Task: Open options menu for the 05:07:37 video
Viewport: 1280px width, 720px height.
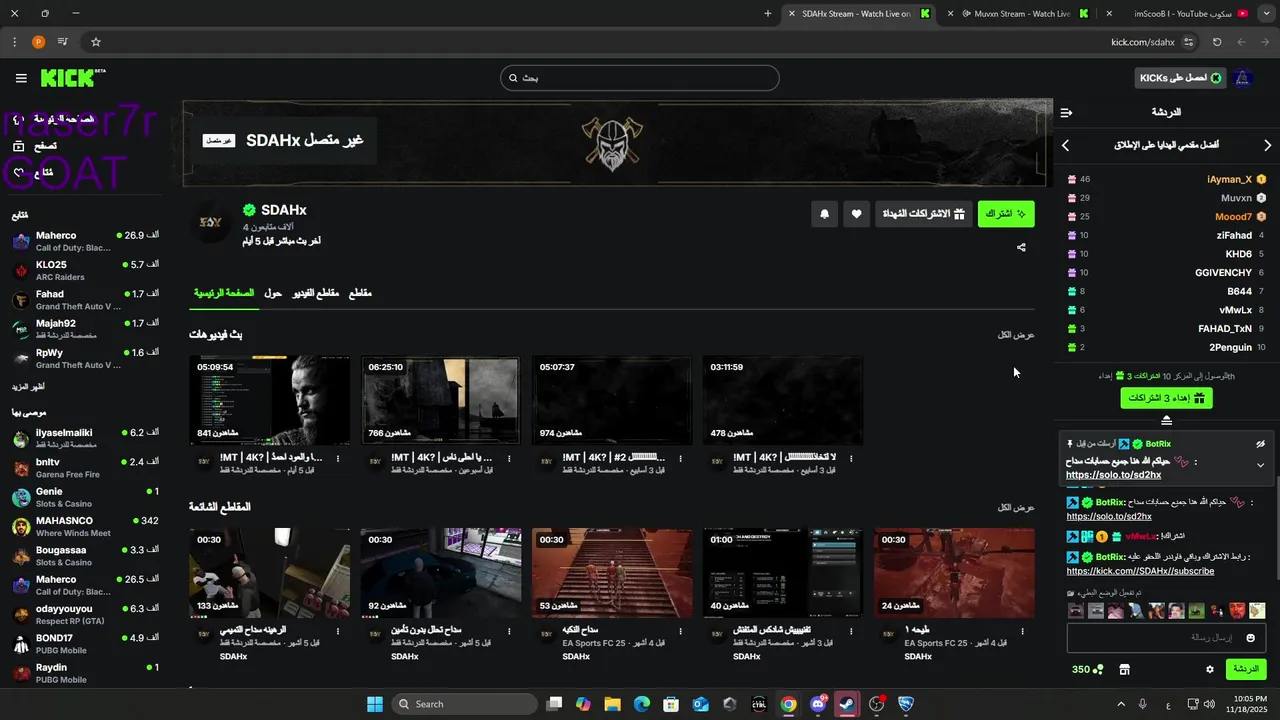Action: (x=680, y=458)
